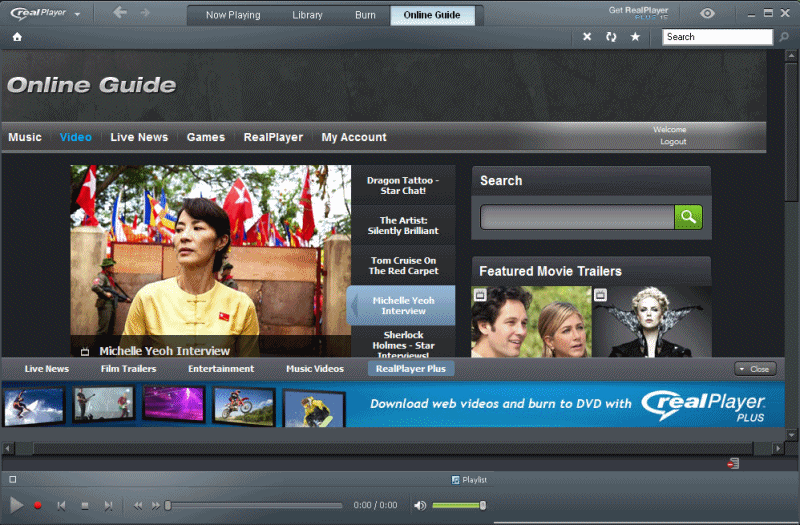Click the green search magnifier button
800x525 pixels.
point(688,217)
